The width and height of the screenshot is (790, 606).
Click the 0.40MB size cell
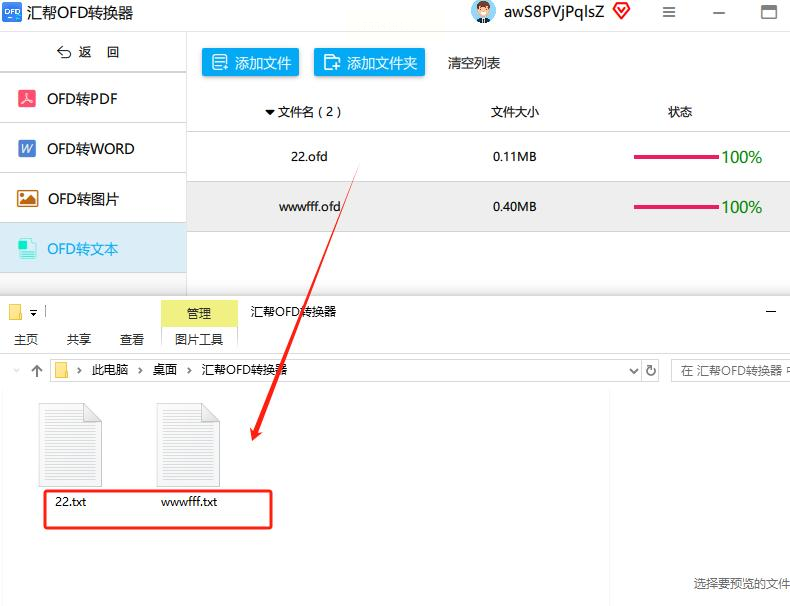click(x=514, y=207)
